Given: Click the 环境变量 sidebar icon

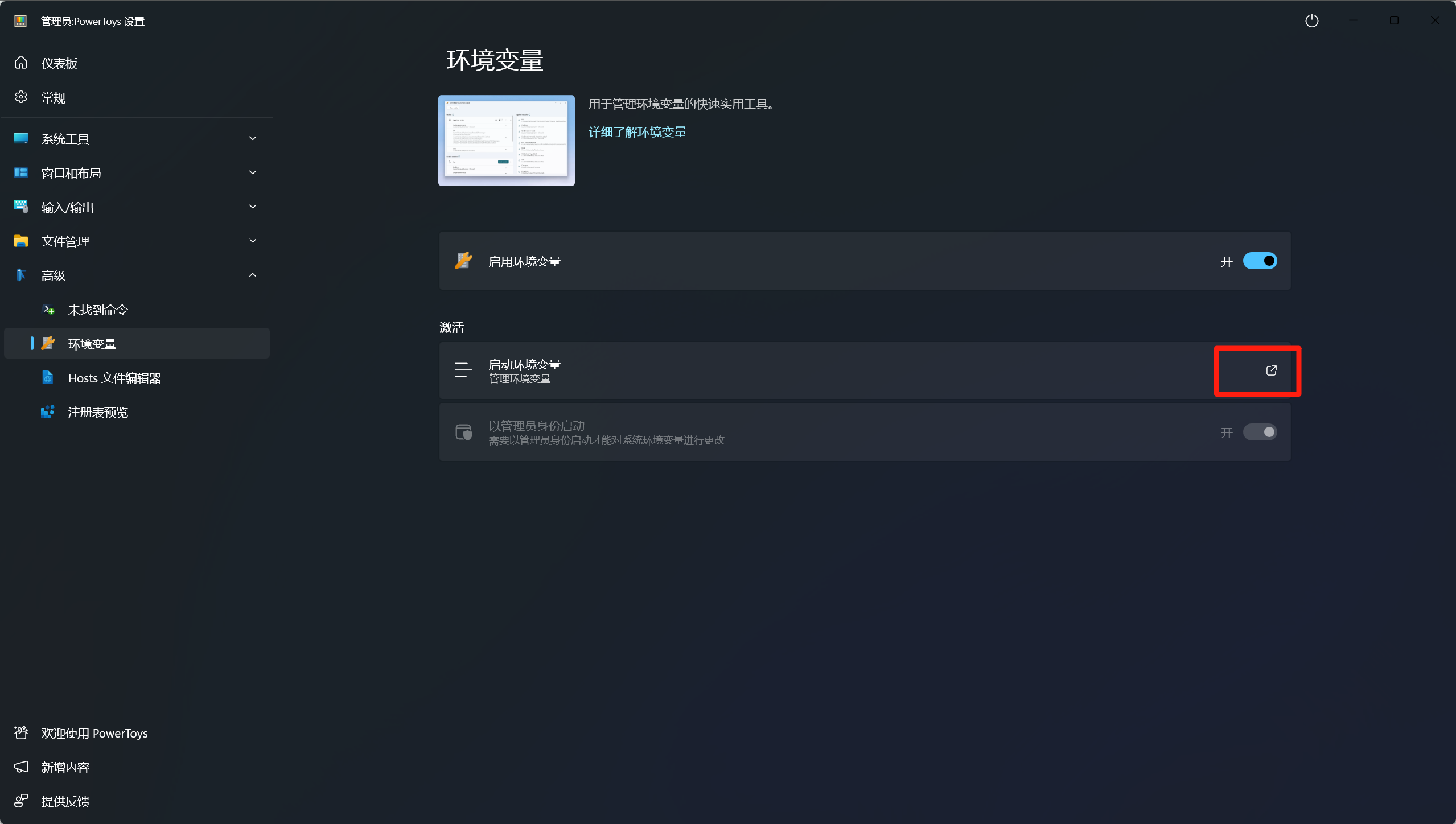Looking at the screenshot, I should (x=48, y=343).
